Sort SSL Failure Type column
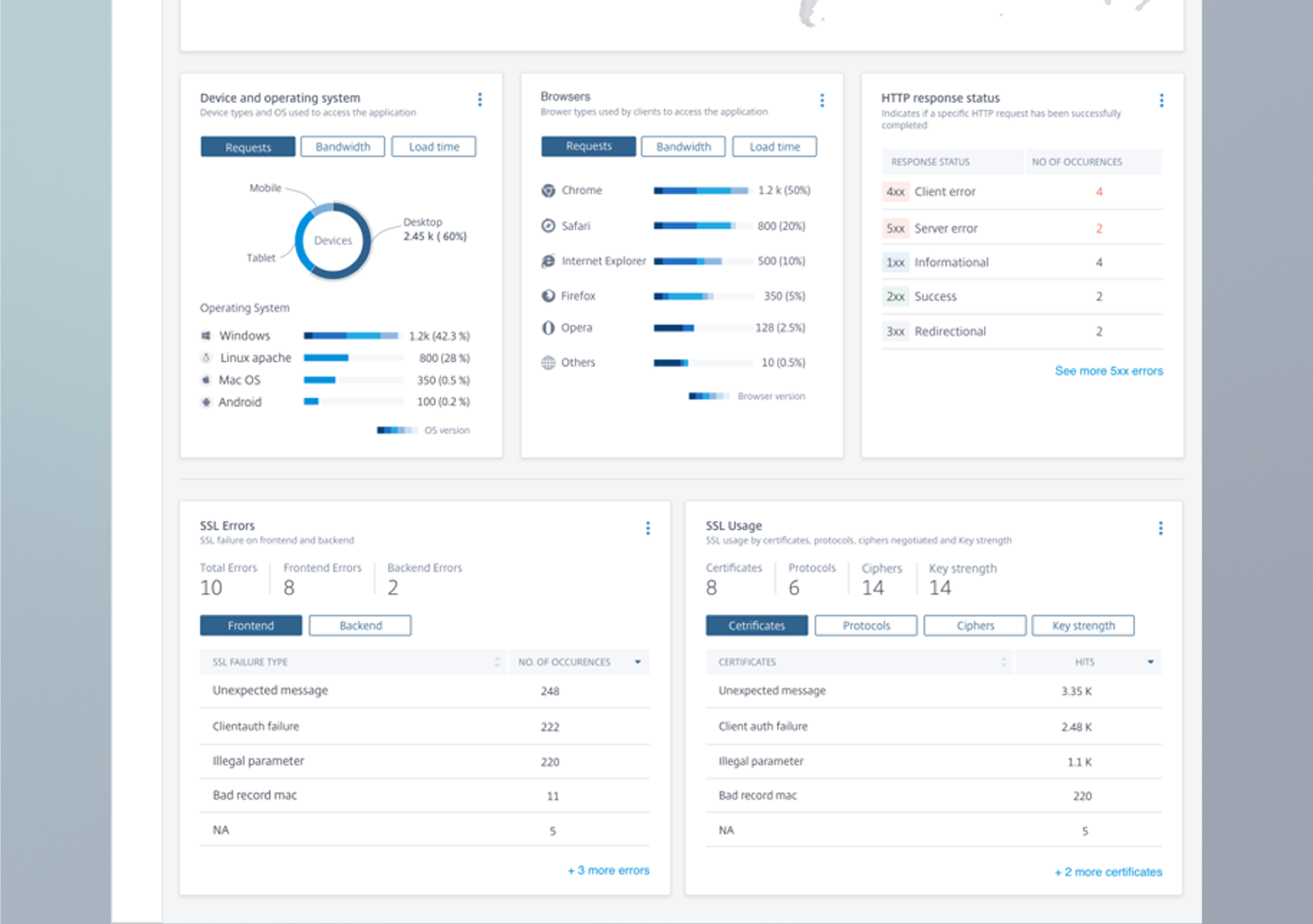The image size is (1313, 924). point(497,662)
